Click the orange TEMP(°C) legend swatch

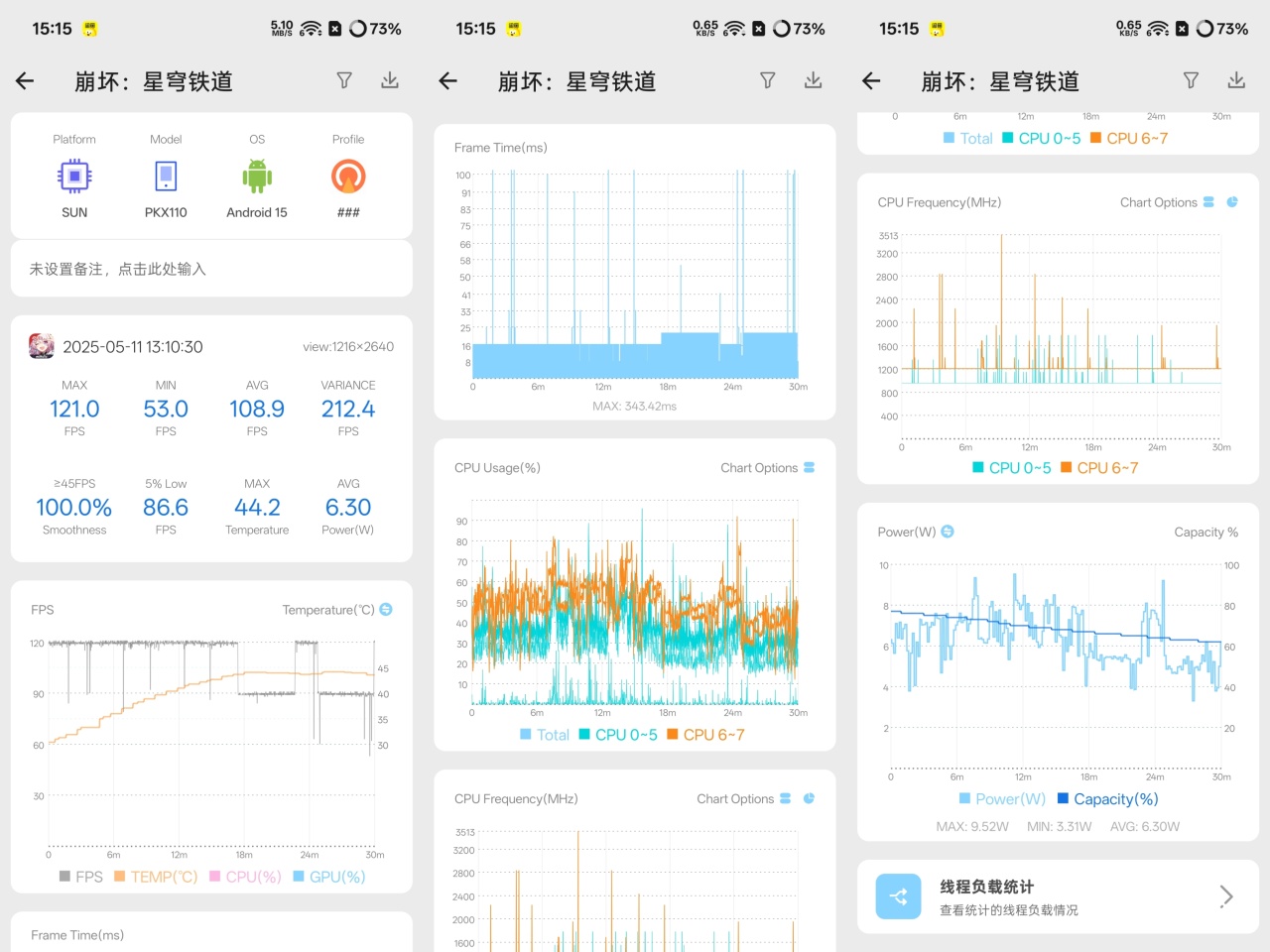(119, 877)
